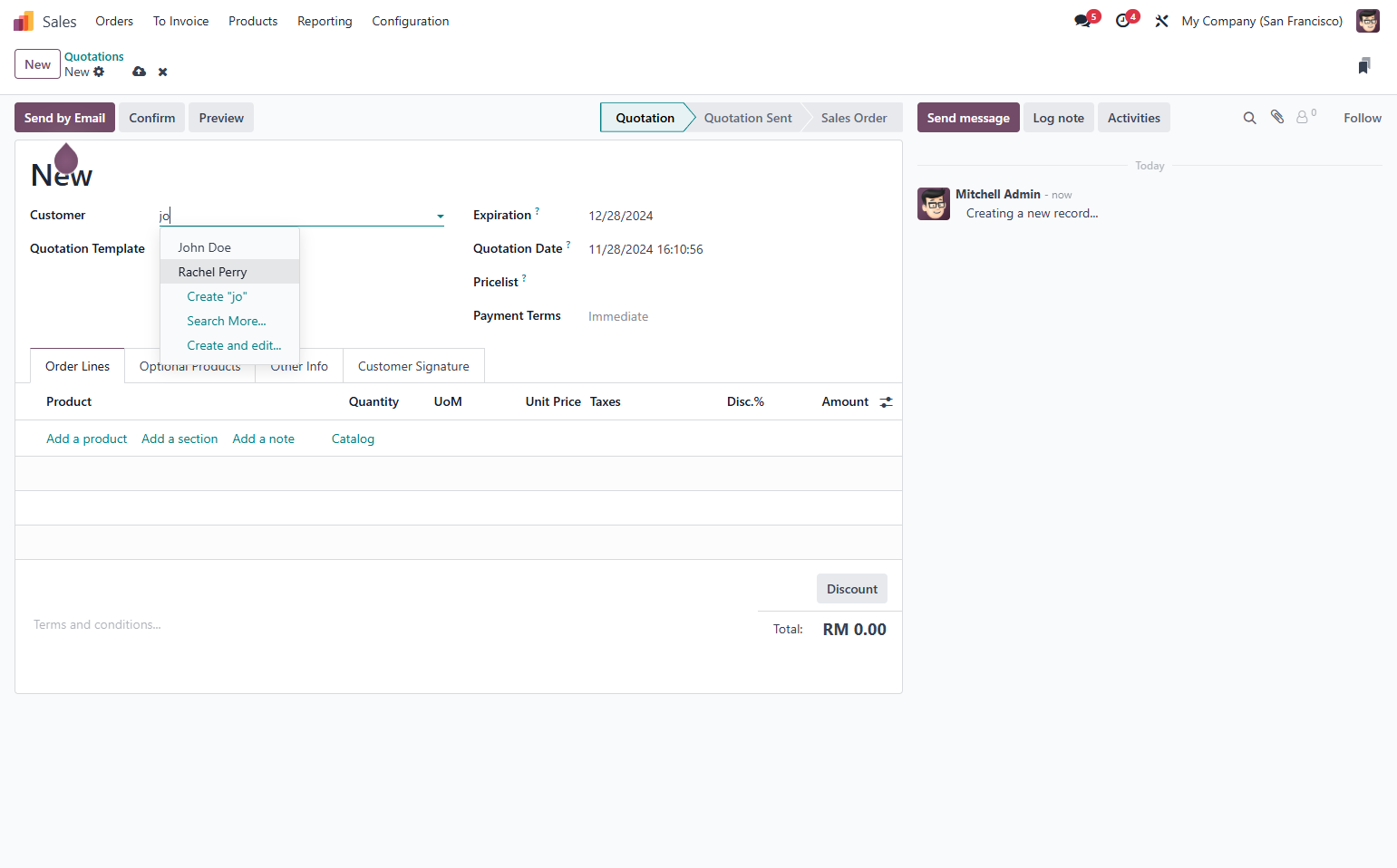Discard changes with the X icon
Screen dimensions: 1397x868
point(163,72)
